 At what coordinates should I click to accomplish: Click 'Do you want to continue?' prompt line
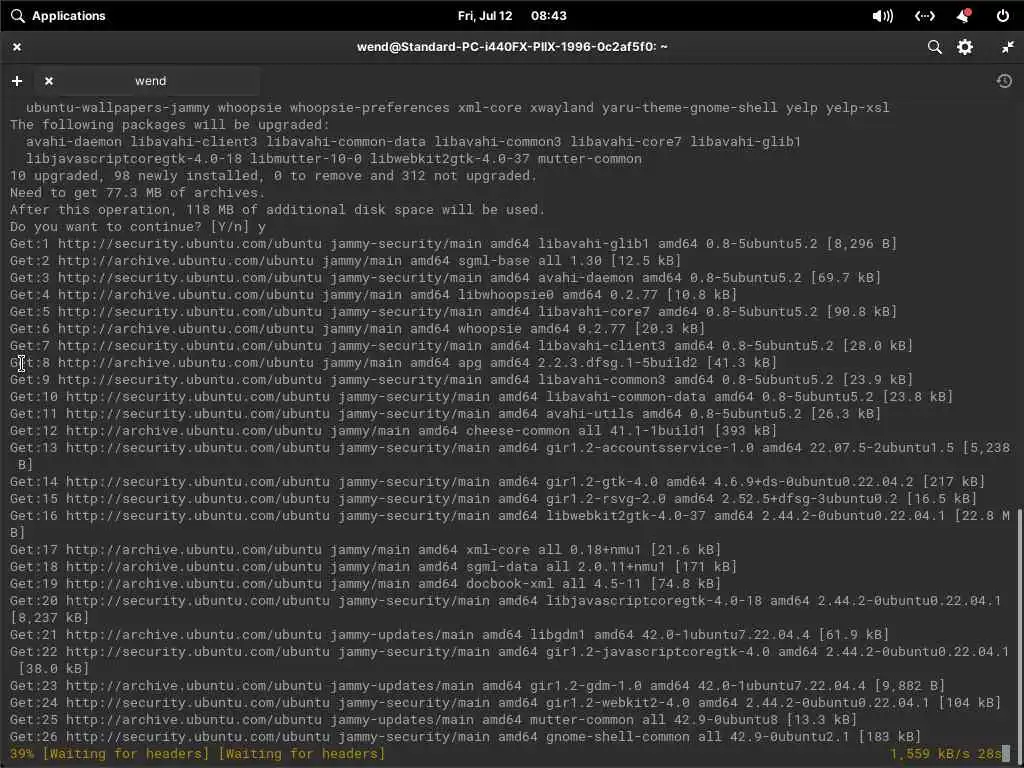tap(138, 227)
